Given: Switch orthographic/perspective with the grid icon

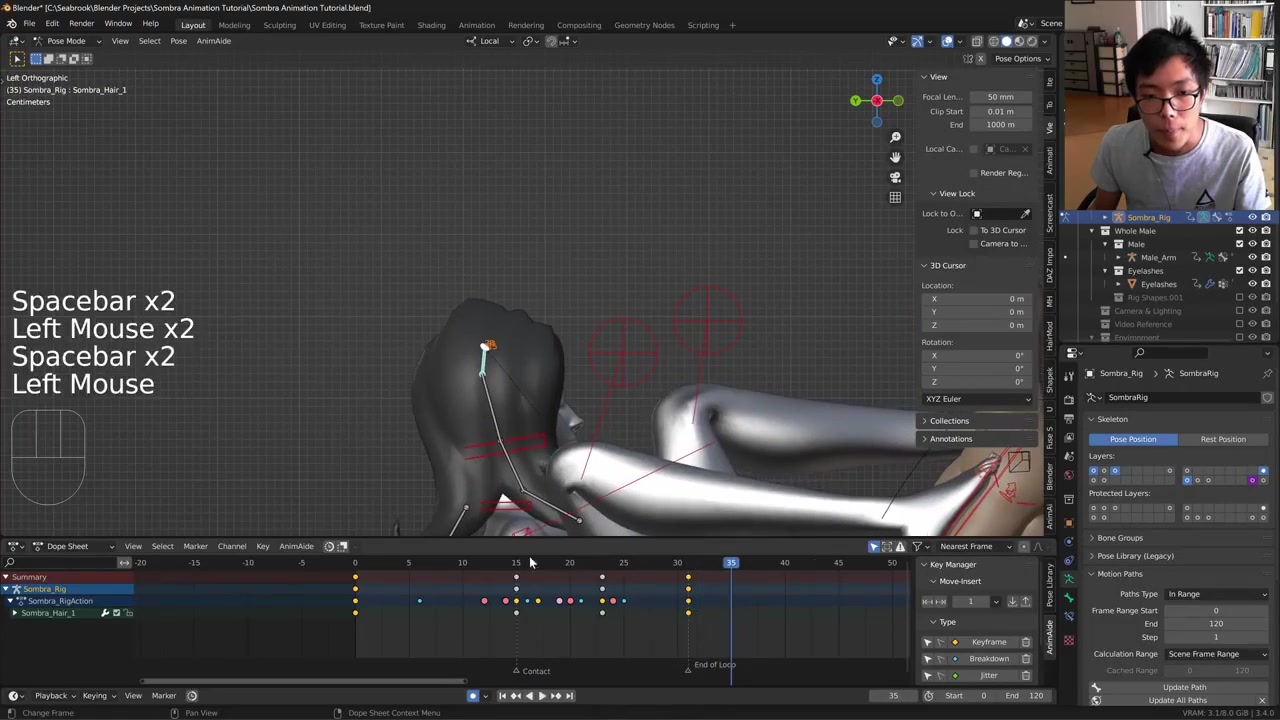Looking at the screenshot, I should click(x=895, y=197).
